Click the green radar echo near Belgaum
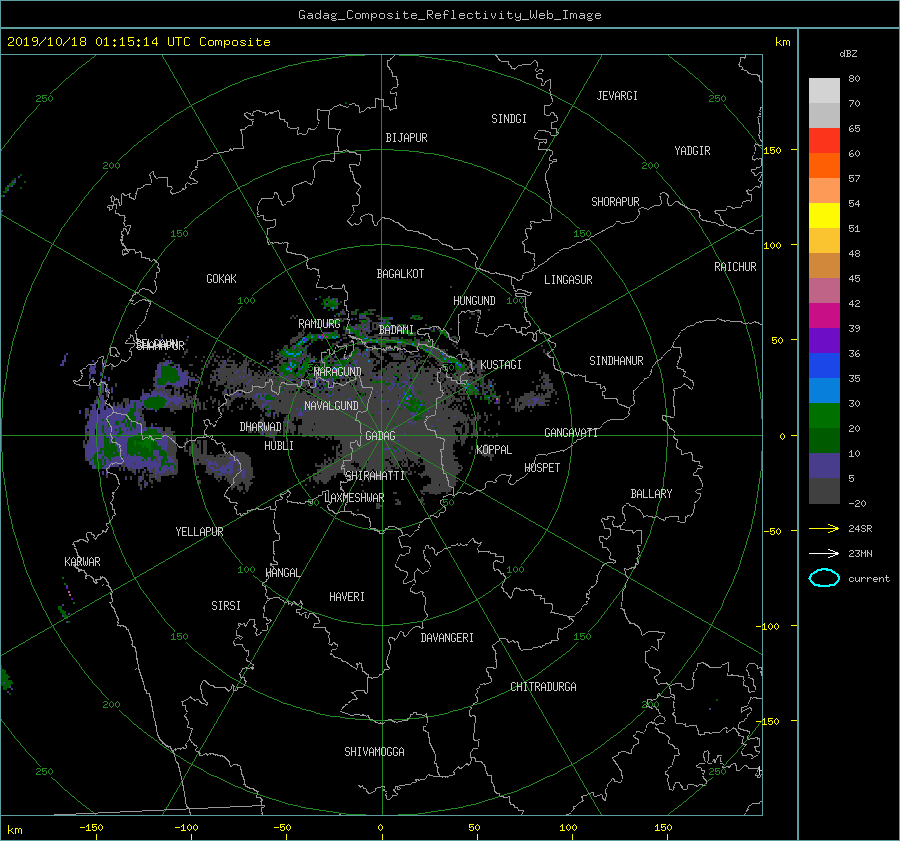The height and width of the screenshot is (841, 900). click(168, 374)
